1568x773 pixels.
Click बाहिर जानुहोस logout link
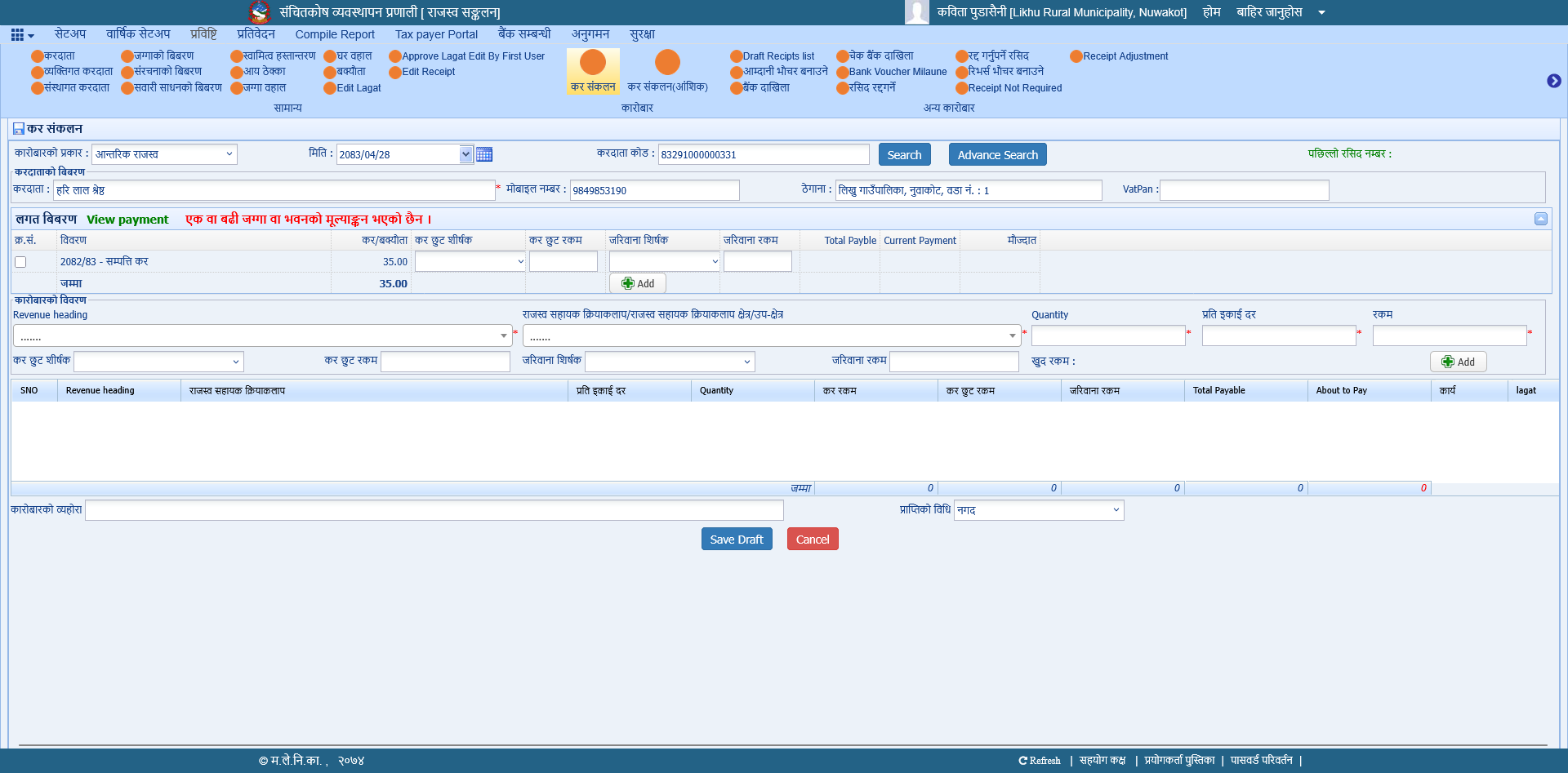(1269, 12)
